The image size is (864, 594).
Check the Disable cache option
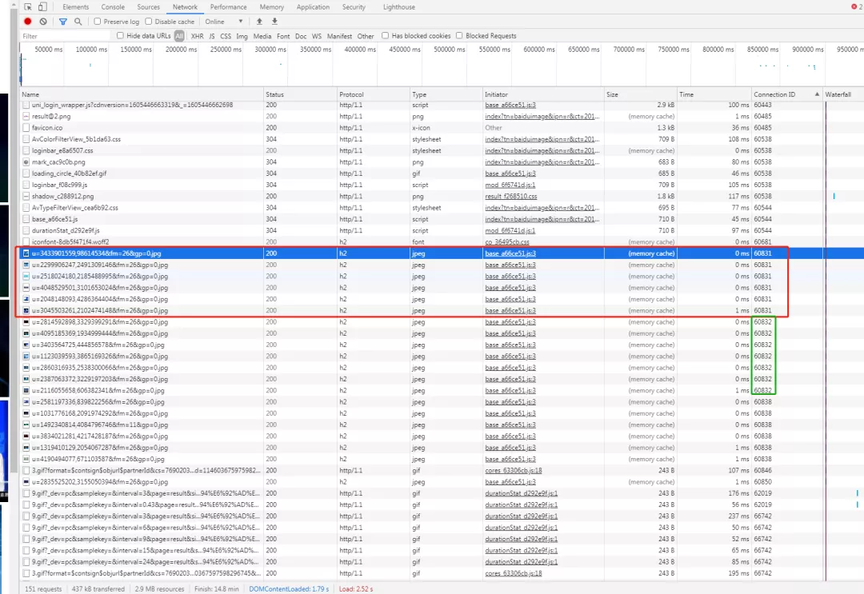coord(150,21)
